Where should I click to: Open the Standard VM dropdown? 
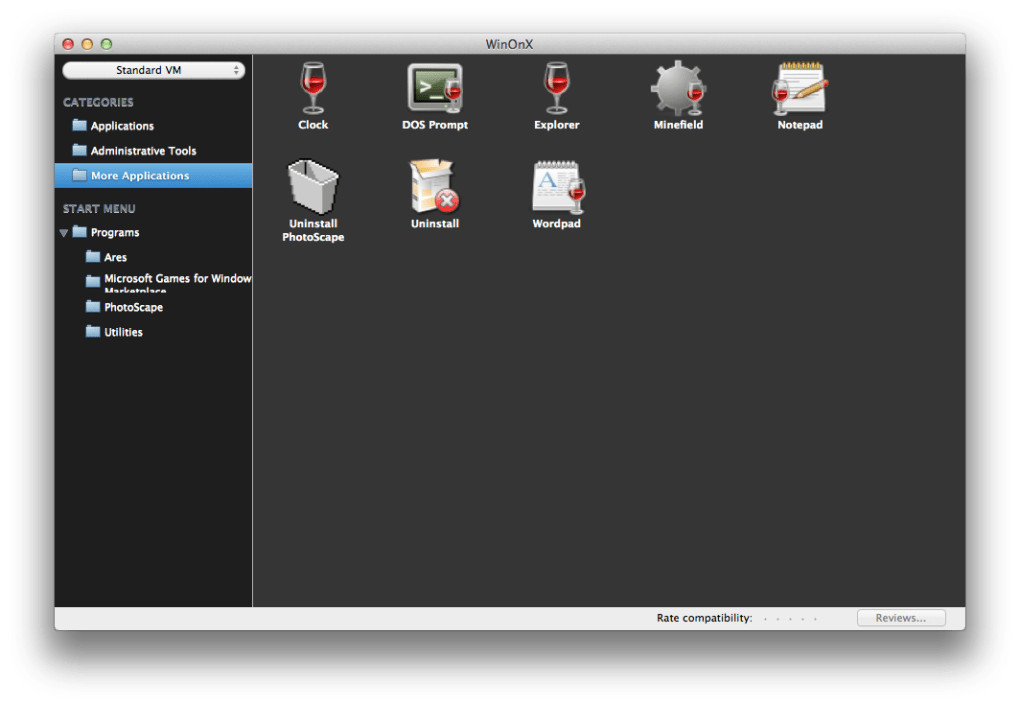pos(154,70)
